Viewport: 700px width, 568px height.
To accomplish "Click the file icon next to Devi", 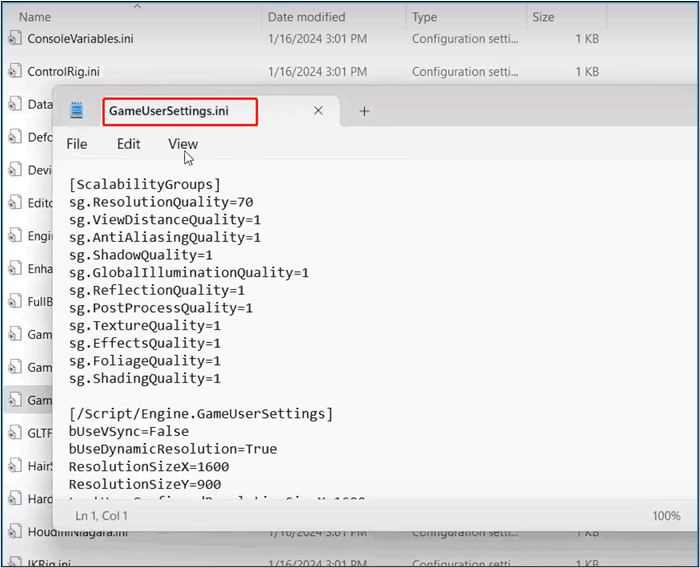I will pos(15,169).
